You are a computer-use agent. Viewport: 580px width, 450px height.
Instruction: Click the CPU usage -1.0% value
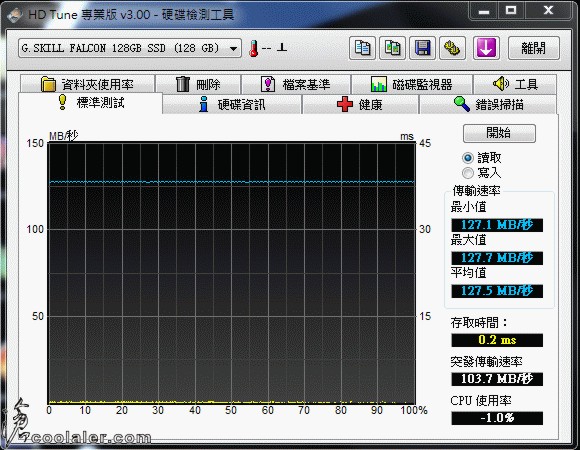click(497, 418)
